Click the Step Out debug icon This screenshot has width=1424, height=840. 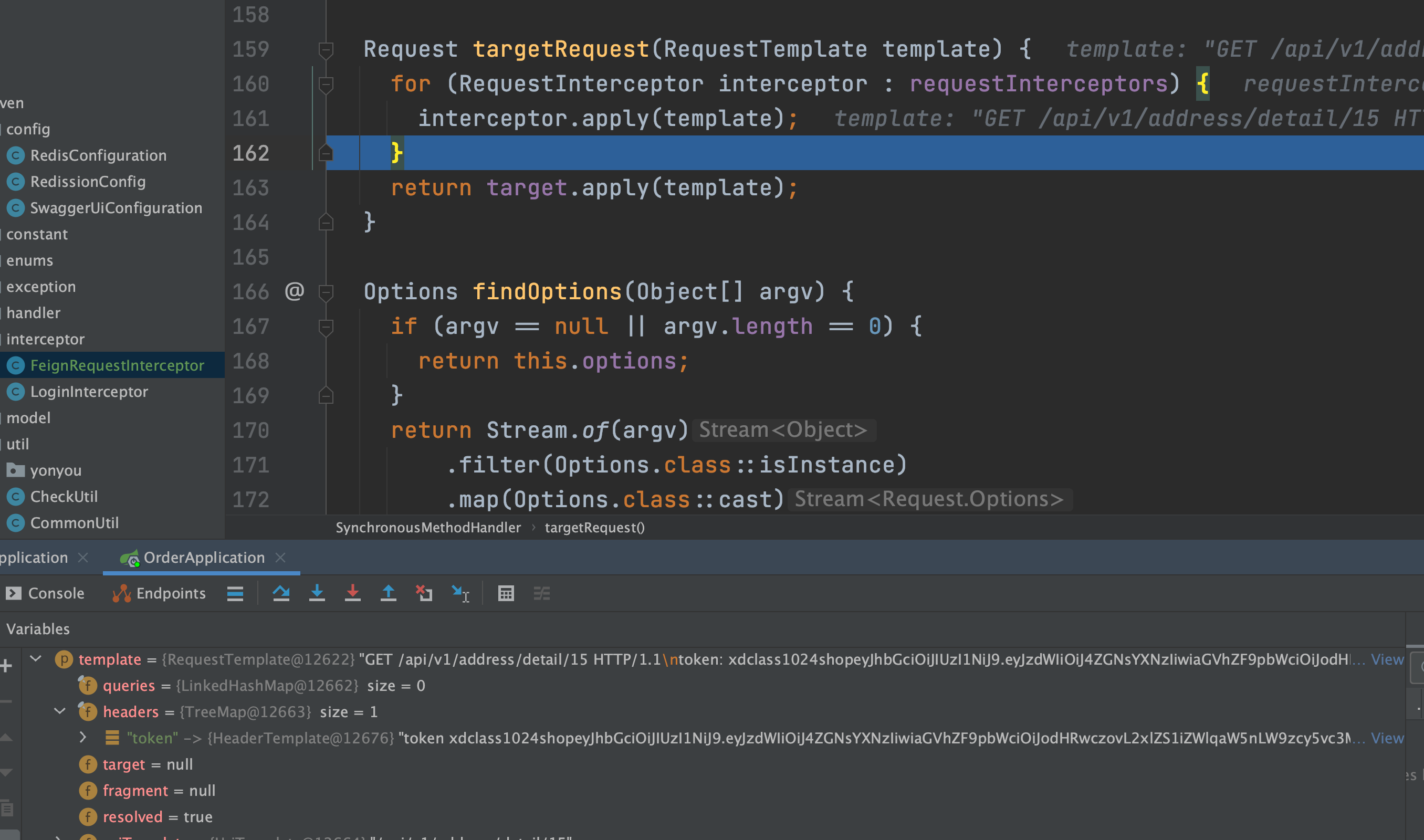coord(388,593)
